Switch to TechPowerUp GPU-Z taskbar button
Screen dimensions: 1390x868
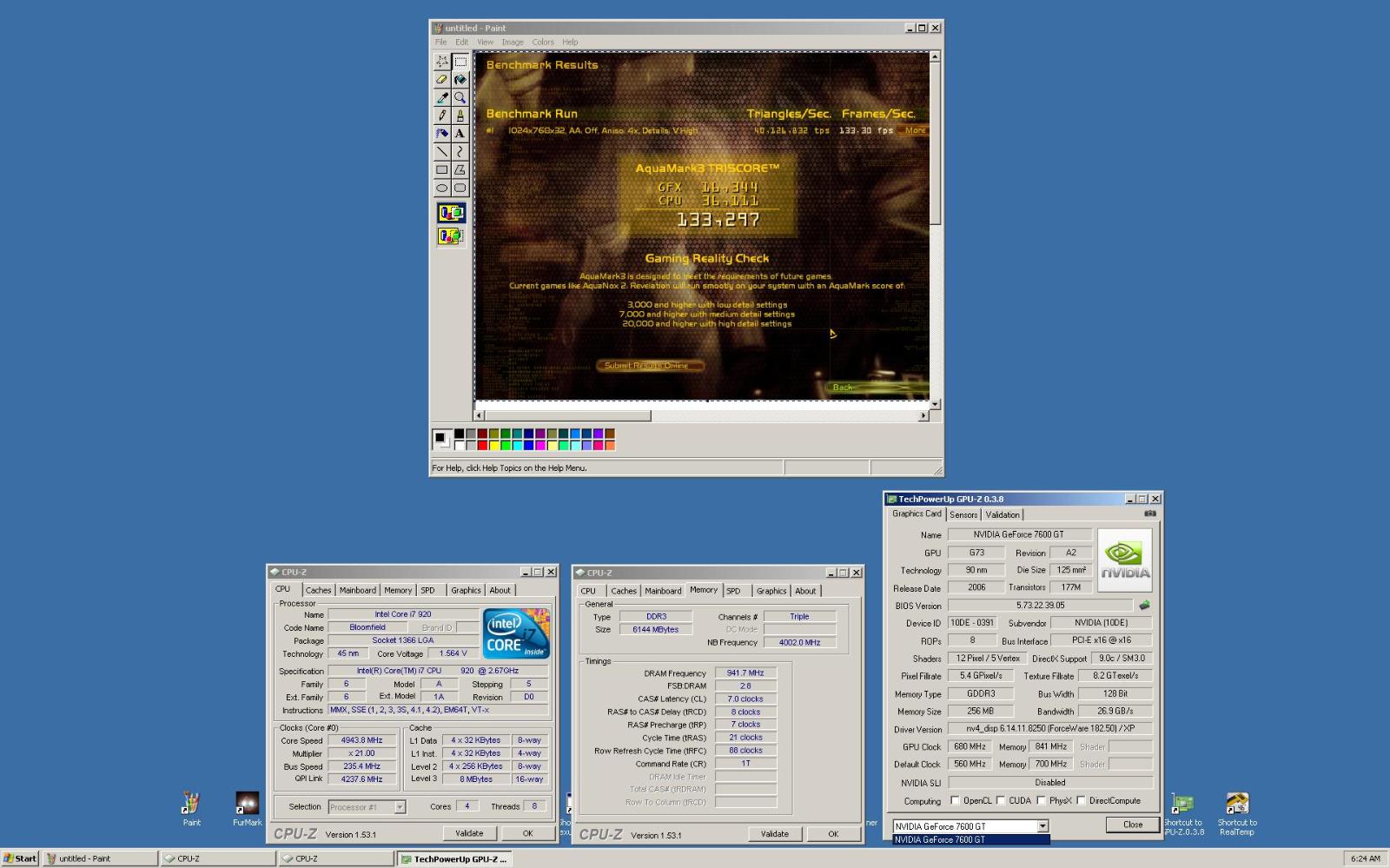pos(455,858)
